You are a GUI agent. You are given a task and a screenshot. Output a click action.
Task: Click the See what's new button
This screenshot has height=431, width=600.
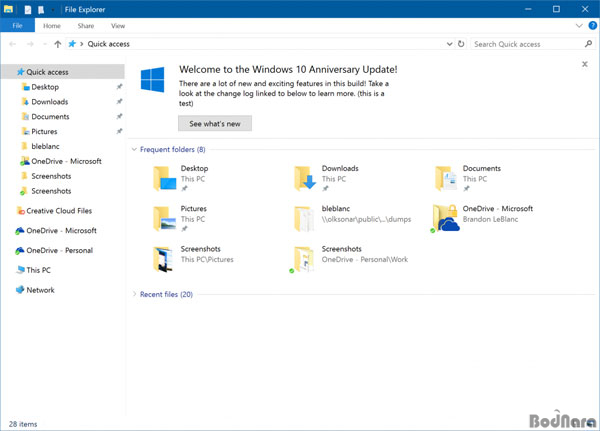coord(215,124)
